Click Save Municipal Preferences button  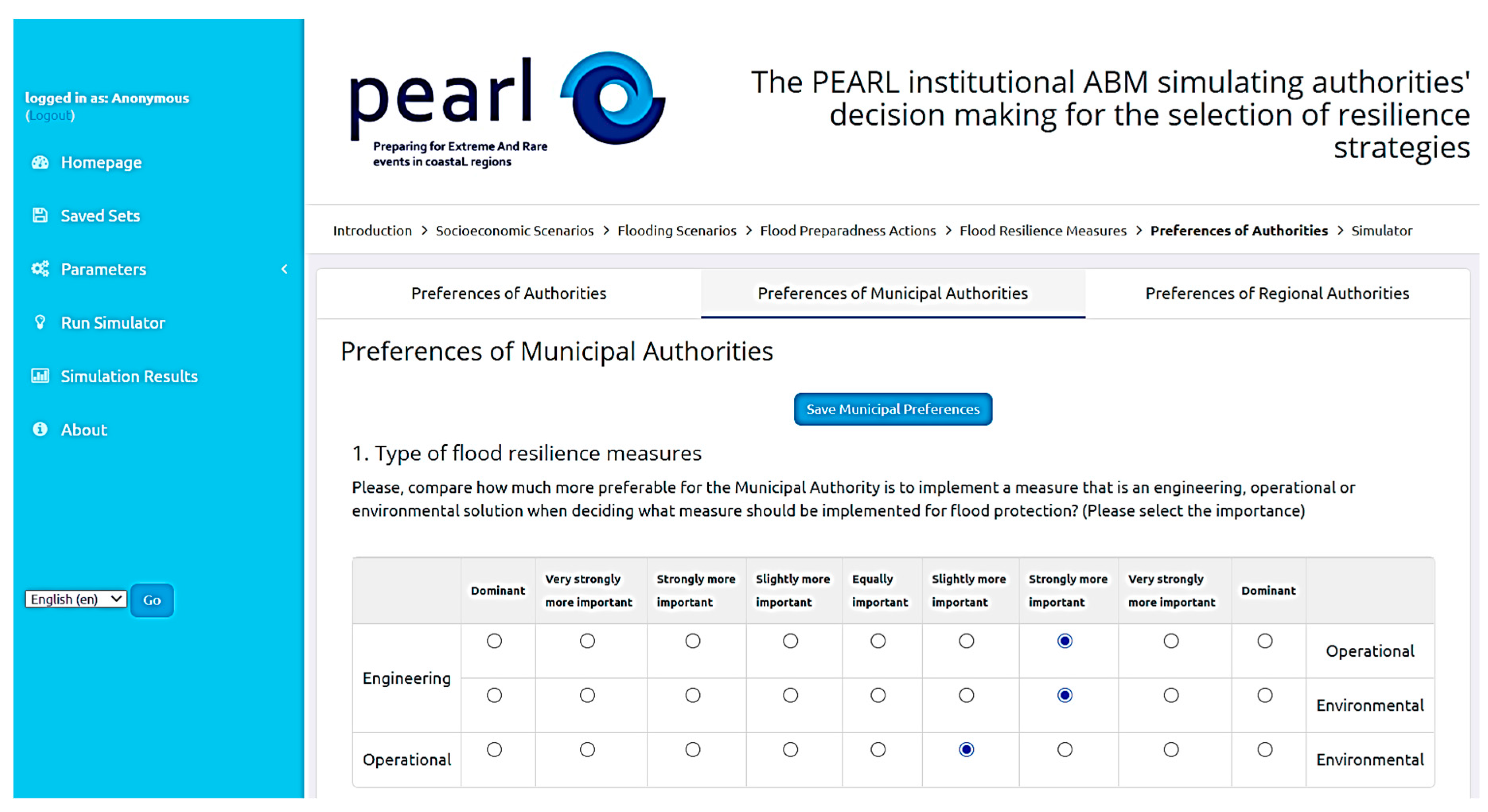[893, 409]
